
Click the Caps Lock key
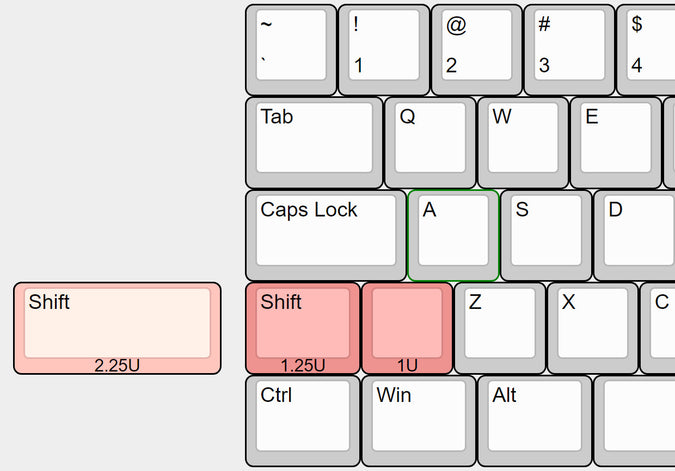(x=326, y=235)
